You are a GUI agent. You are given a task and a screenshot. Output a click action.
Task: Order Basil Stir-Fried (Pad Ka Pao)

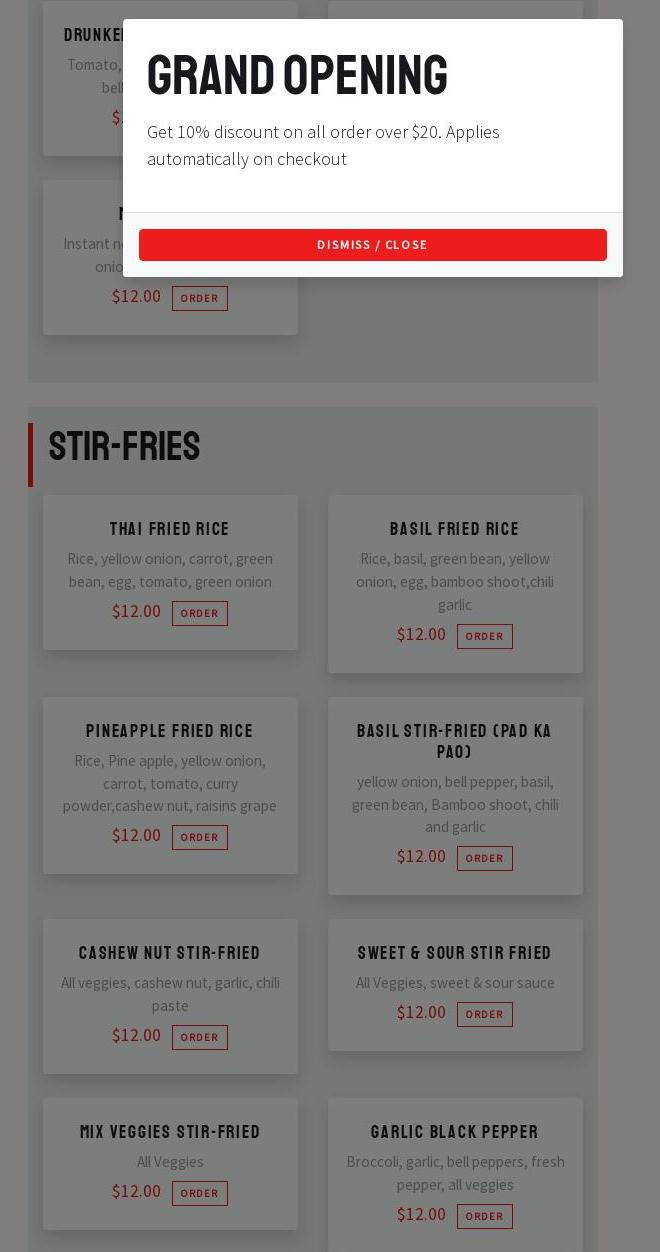coord(484,858)
